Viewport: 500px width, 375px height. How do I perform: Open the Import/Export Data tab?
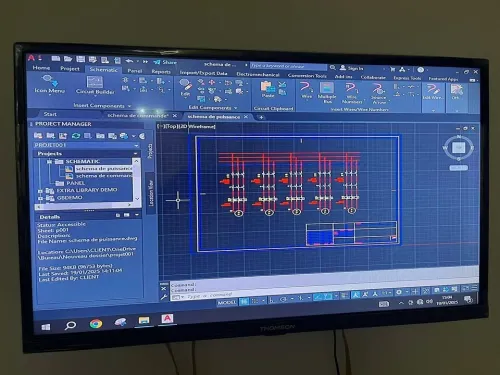point(203,73)
